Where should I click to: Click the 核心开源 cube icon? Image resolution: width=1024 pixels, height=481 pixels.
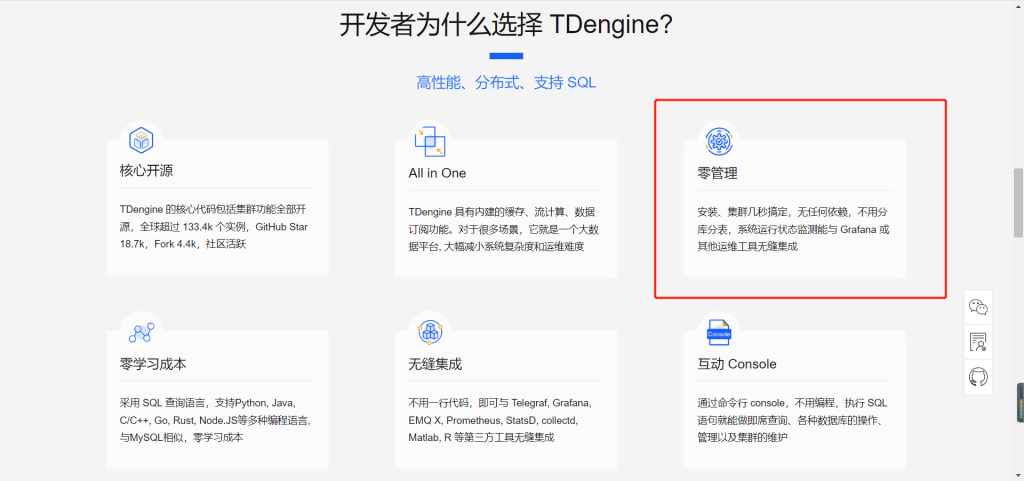coord(141,140)
